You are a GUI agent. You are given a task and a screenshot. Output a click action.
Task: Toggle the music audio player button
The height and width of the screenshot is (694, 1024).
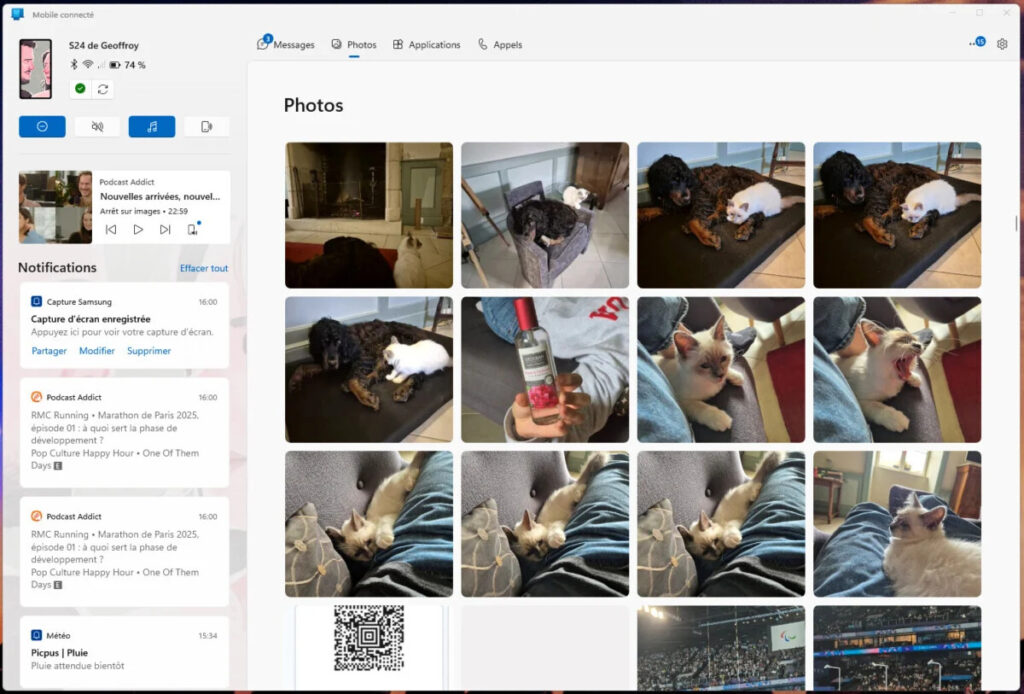click(x=152, y=127)
